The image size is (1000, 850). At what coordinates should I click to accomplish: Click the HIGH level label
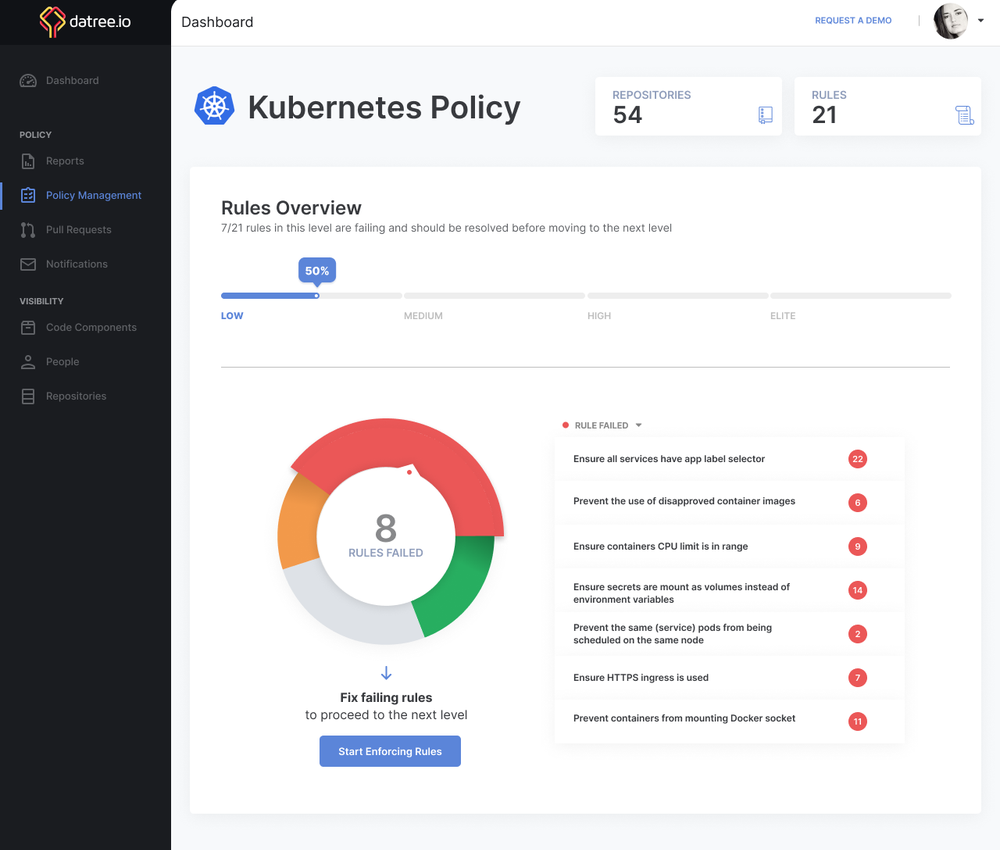pyautogui.click(x=599, y=316)
